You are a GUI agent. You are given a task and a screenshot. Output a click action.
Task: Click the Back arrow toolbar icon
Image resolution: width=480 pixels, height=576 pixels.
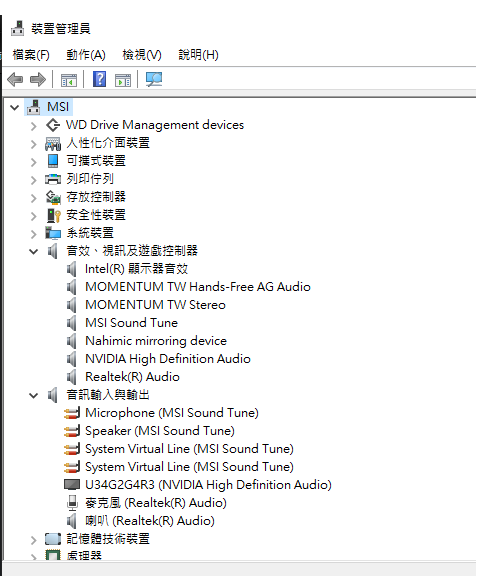[15, 79]
